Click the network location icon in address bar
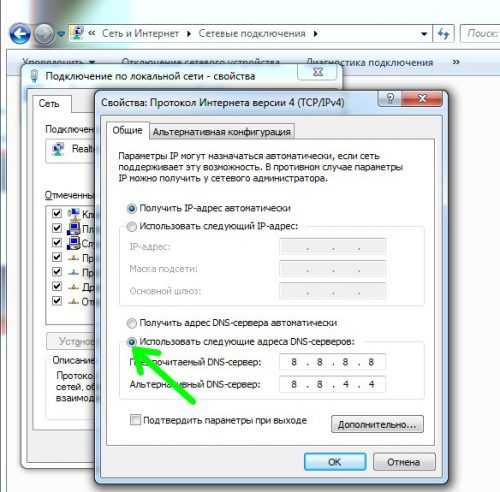Image resolution: width=500 pixels, height=492 pixels. coord(78,33)
